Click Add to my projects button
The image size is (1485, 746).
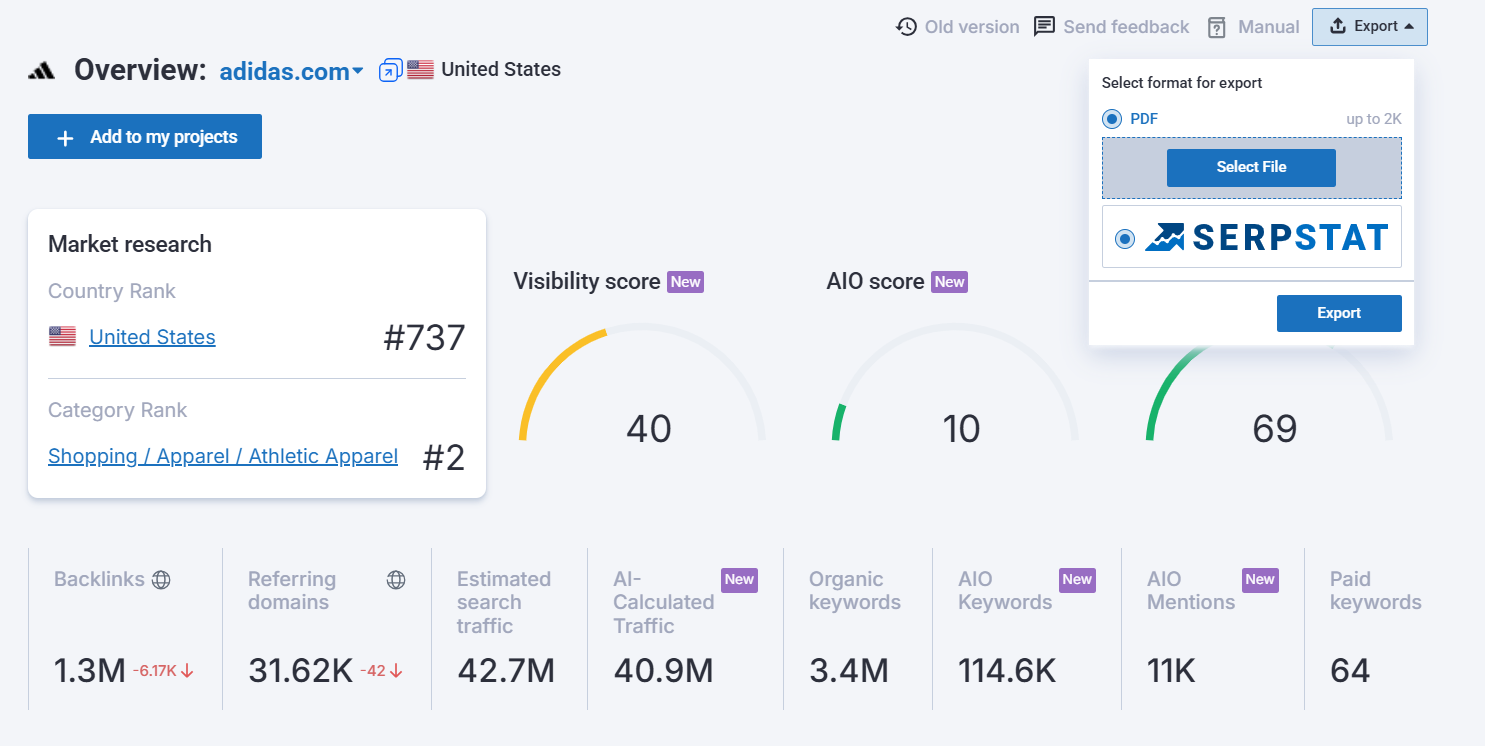coord(145,137)
